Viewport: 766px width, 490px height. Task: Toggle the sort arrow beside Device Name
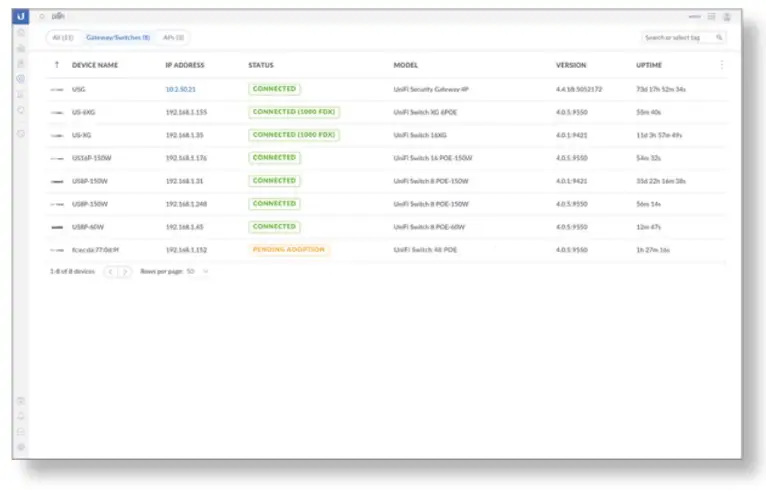point(57,64)
